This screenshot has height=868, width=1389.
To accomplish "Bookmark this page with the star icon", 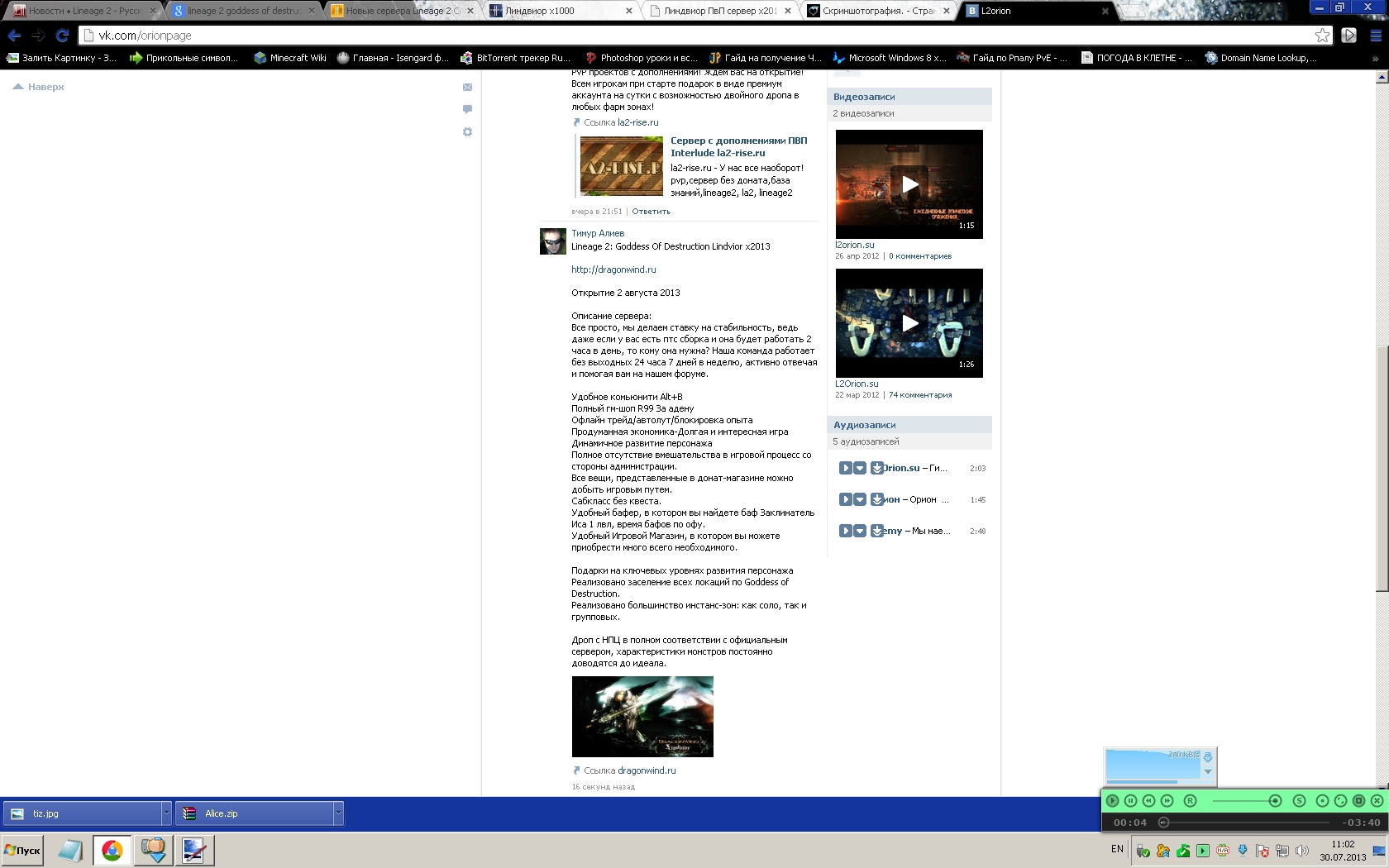I will (x=1323, y=36).
